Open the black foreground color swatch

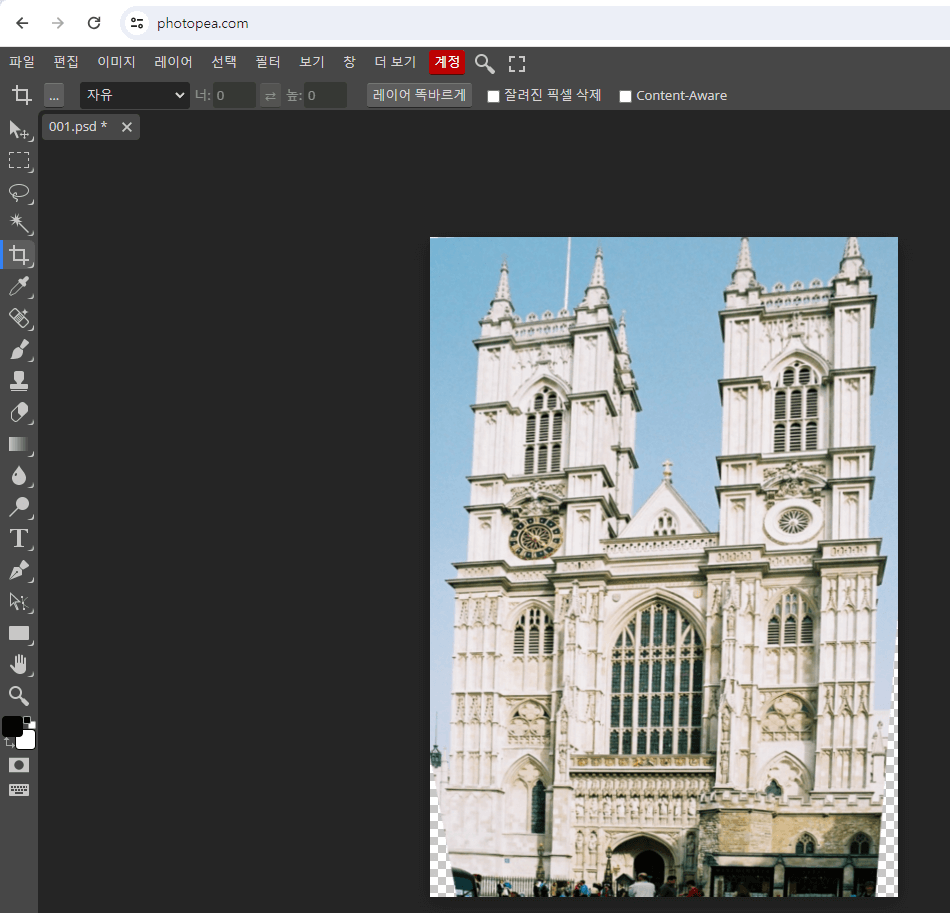(x=12, y=726)
